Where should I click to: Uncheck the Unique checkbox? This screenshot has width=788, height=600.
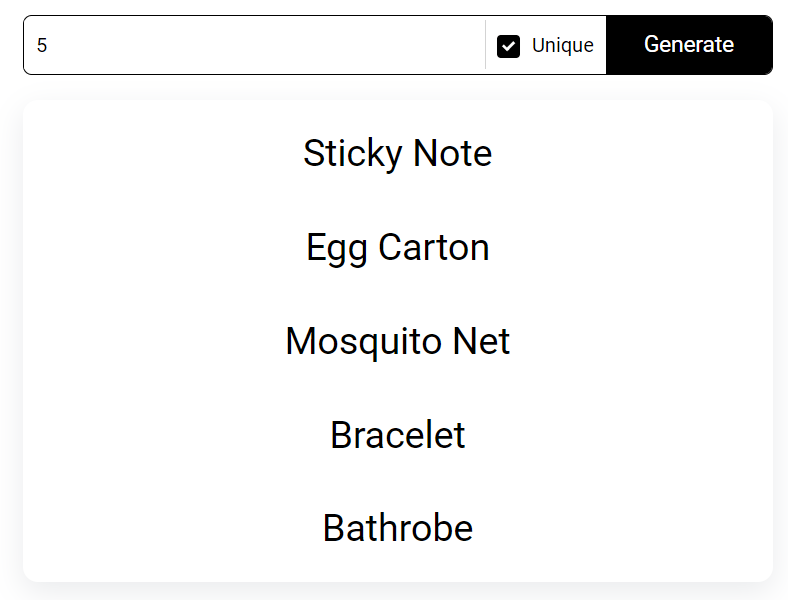click(509, 46)
